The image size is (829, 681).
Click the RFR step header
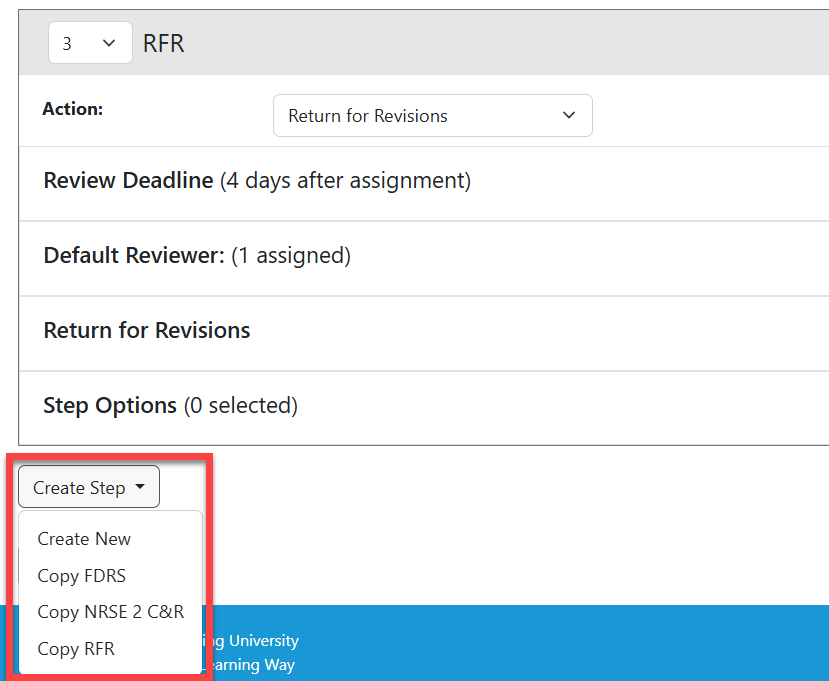pyautogui.click(x=163, y=43)
